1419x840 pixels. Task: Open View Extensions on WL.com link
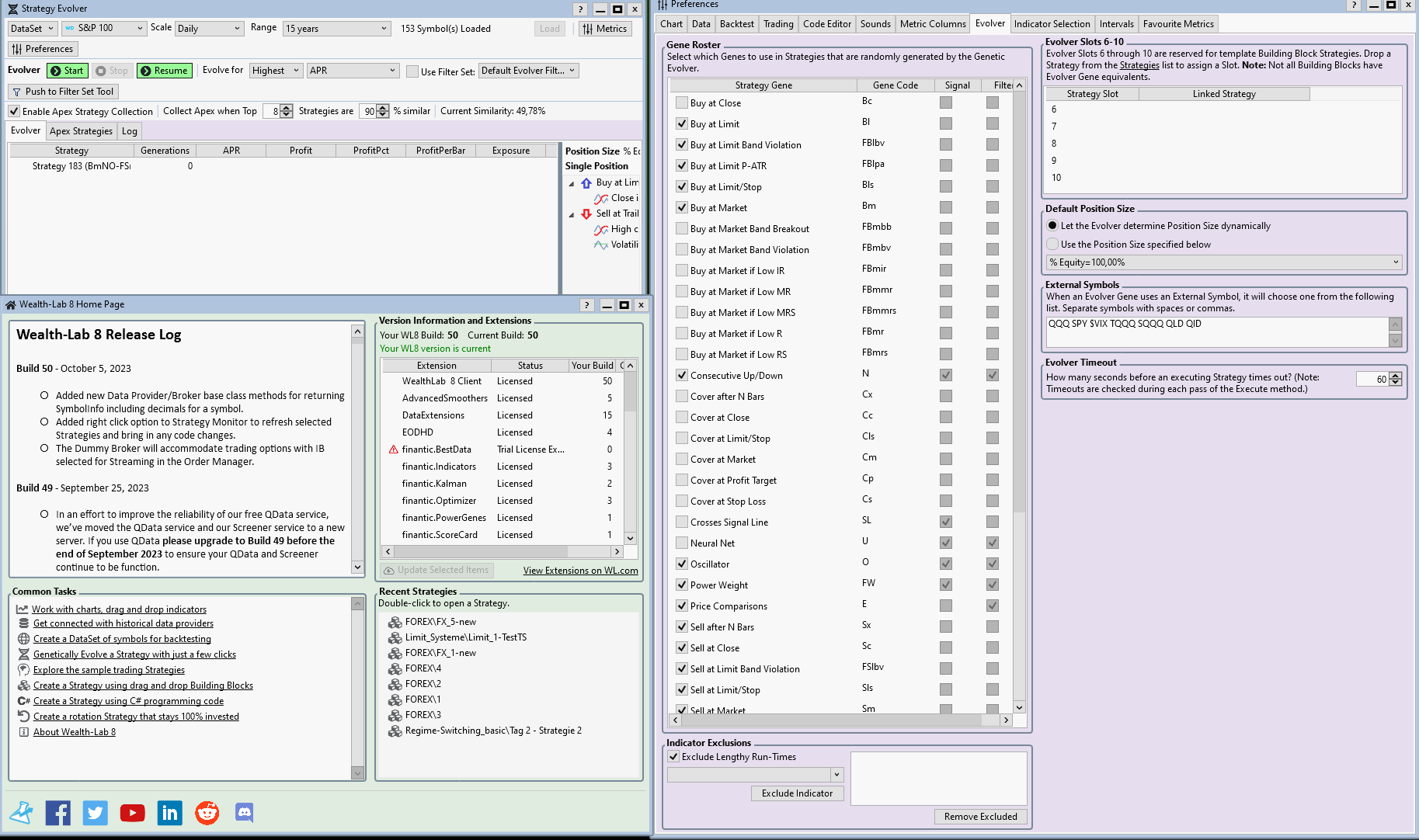[x=580, y=571]
